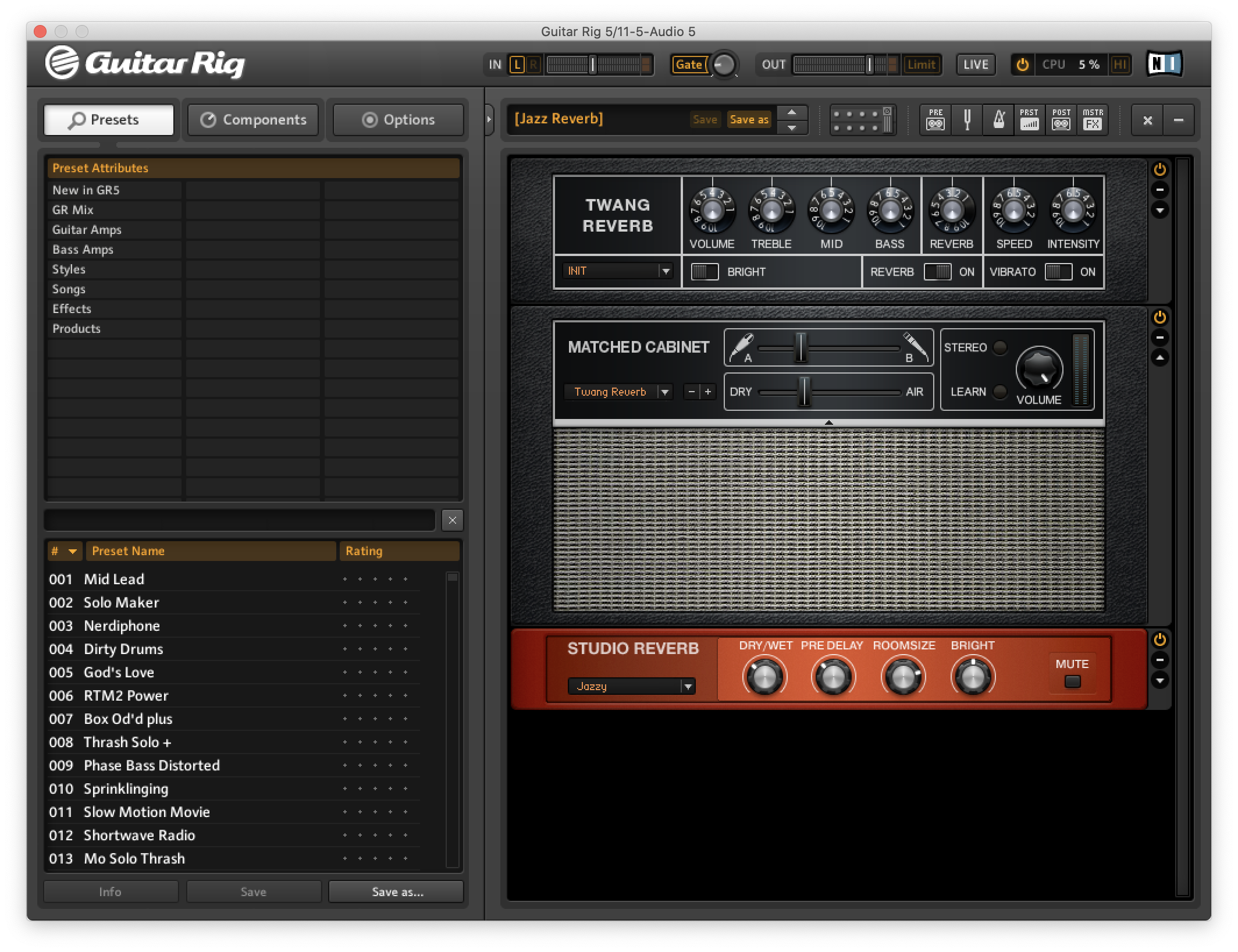
Task: Power off the Studio Reverb
Action: [1159, 640]
